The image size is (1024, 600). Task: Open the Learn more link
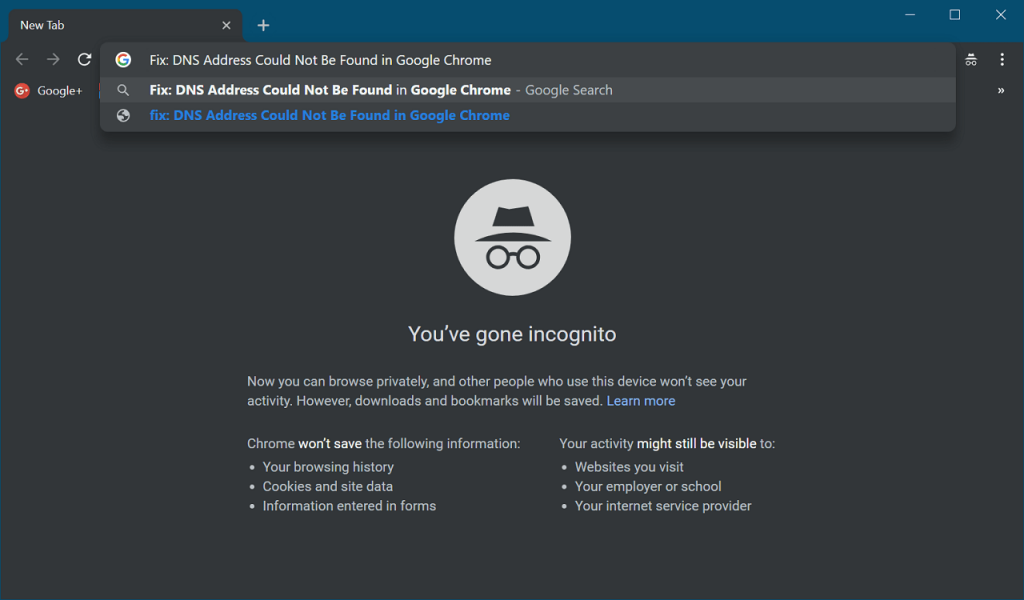pos(641,401)
